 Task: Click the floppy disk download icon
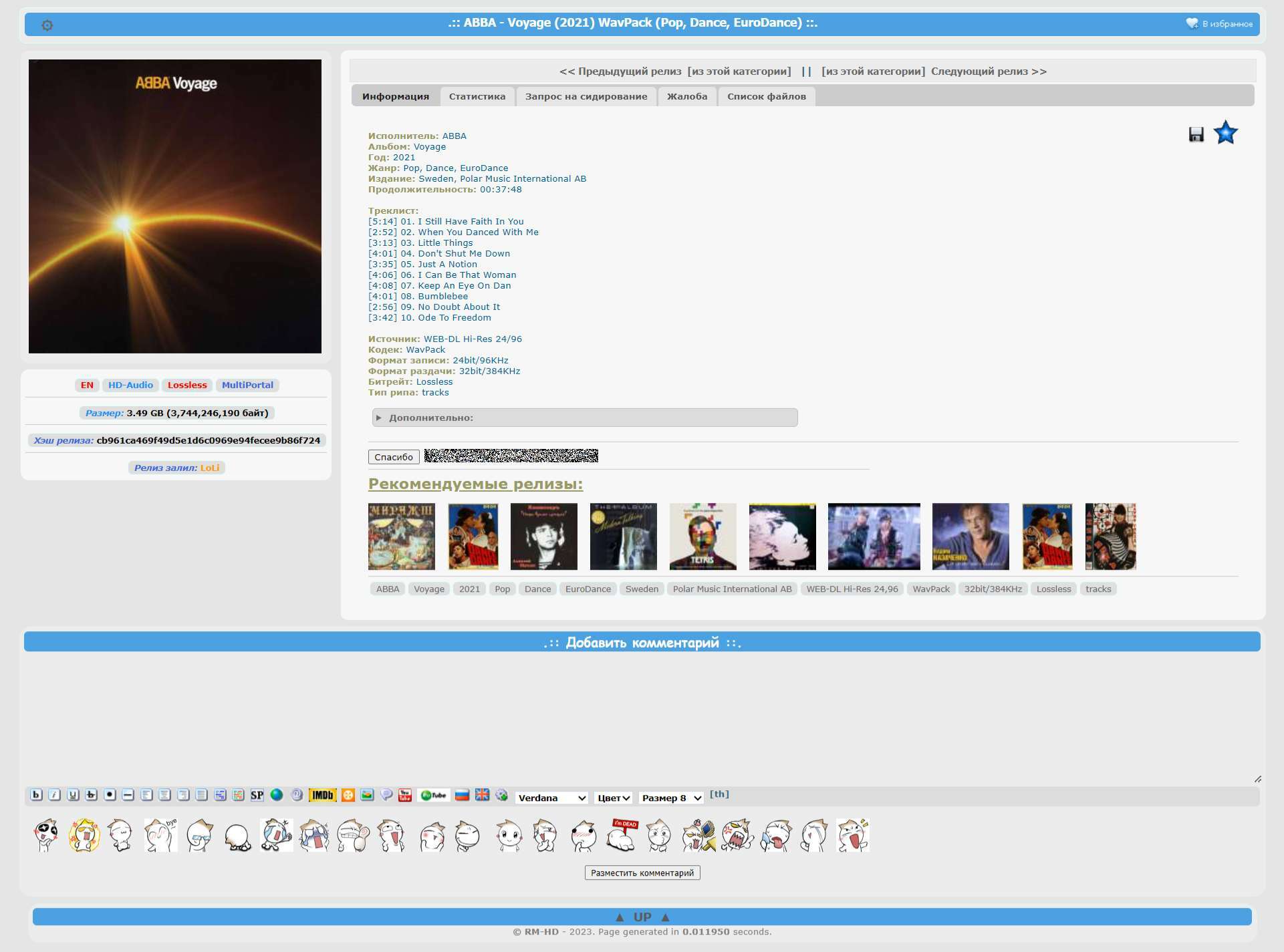pyautogui.click(x=1196, y=134)
